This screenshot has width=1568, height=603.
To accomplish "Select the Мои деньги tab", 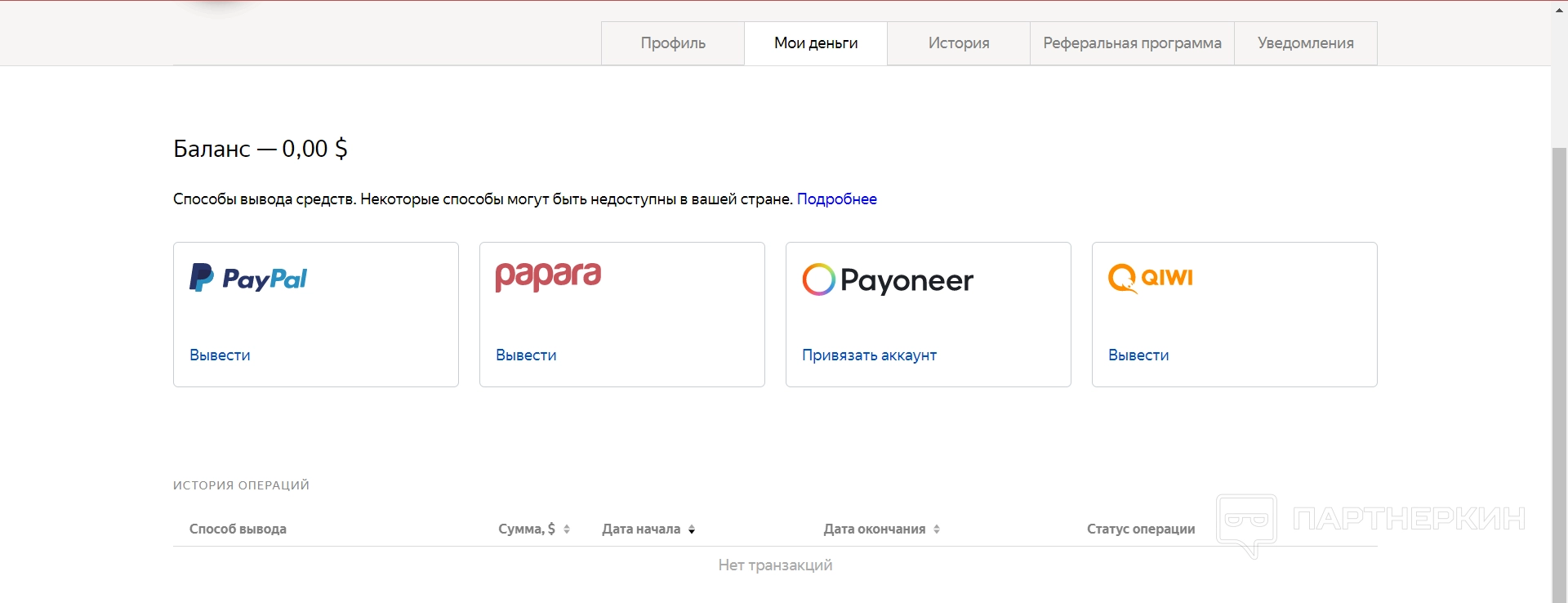I will click(x=816, y=43).
